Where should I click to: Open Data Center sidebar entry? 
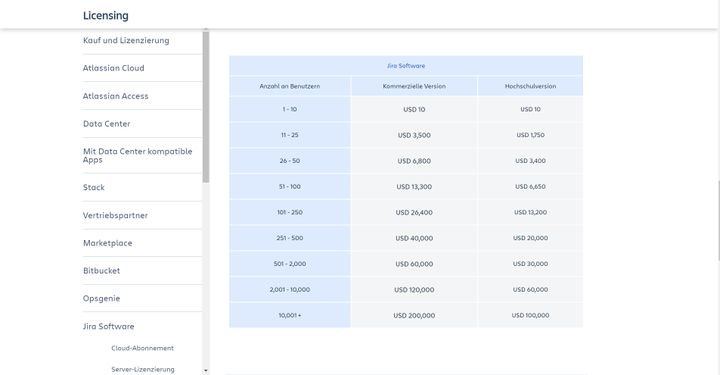107,123
